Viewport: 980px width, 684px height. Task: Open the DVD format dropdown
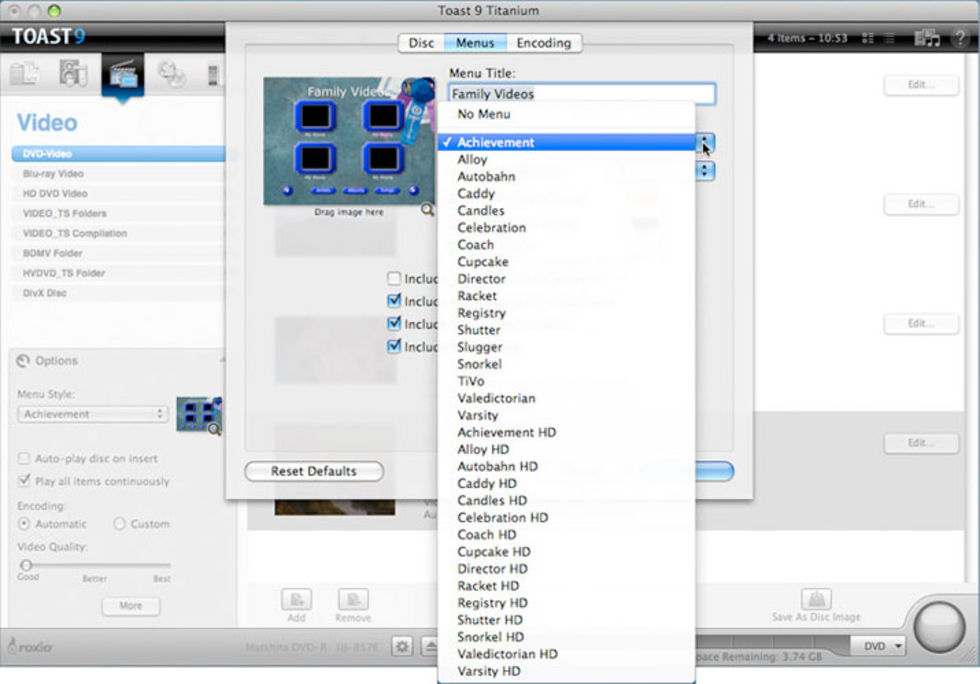tap(878, 646)
